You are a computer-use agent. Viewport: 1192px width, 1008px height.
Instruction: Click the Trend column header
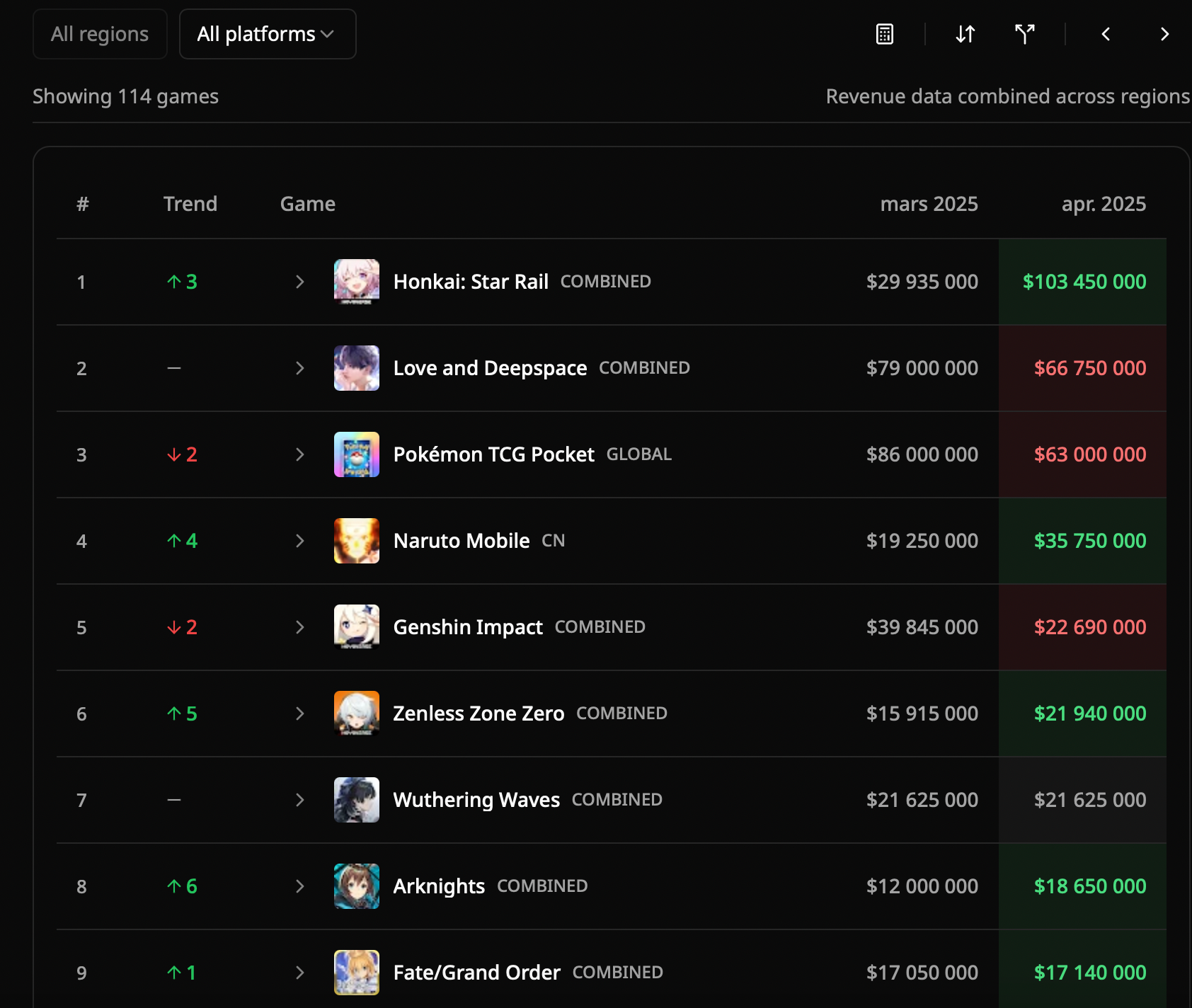coord(190,204)
